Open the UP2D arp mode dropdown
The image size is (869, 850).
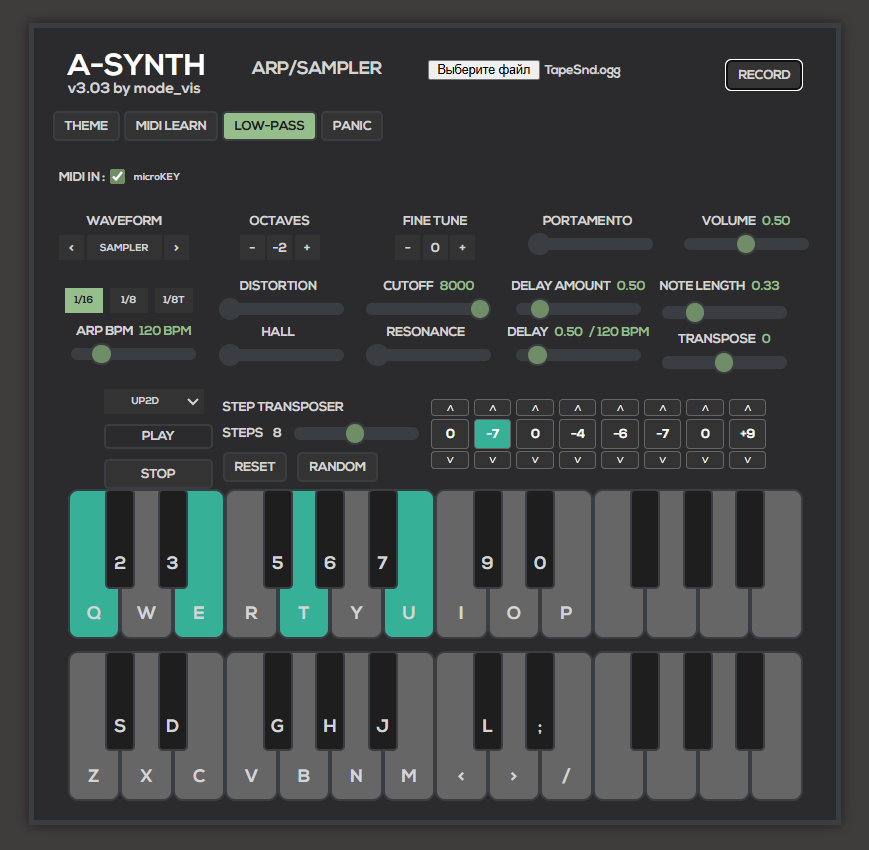pyautogui.click(x=154, y=401)
